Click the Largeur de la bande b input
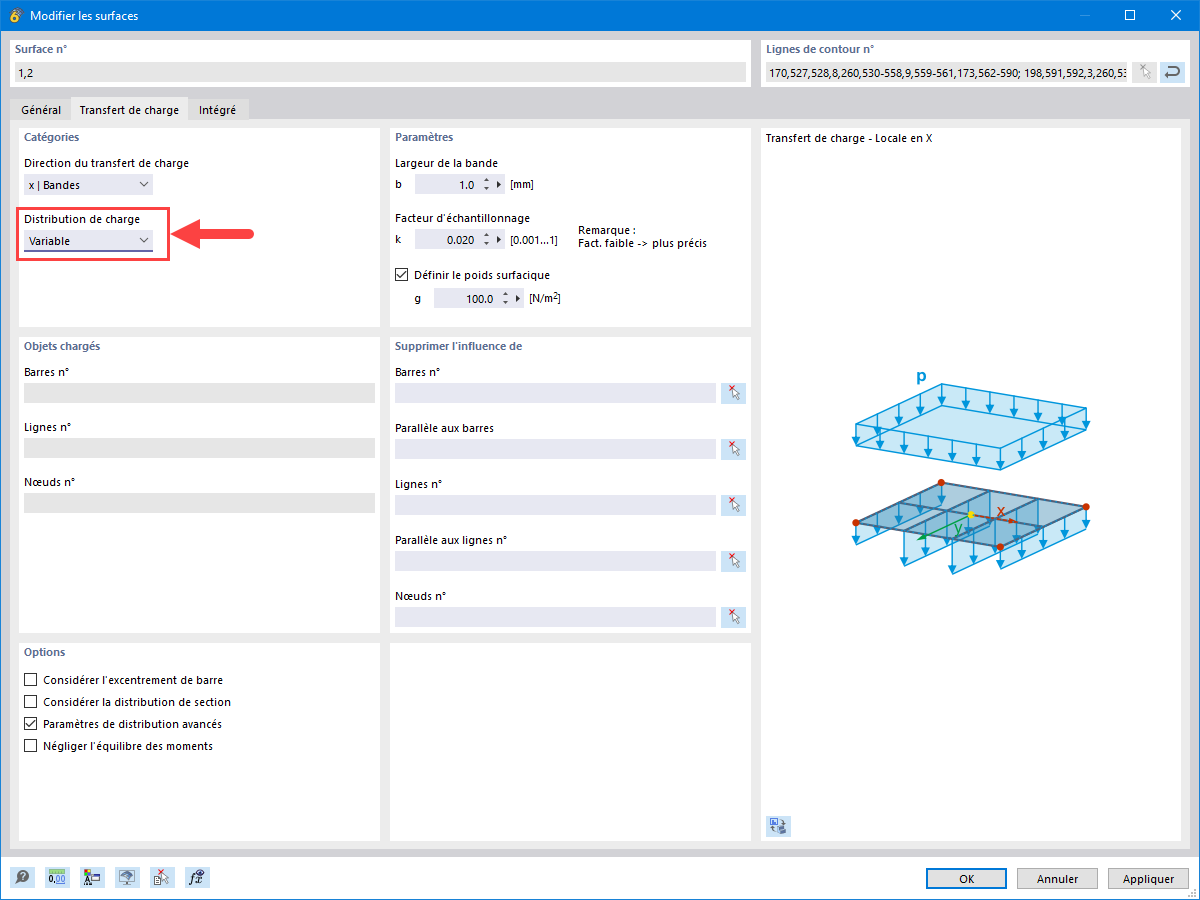The image size is (1200, 900). 446,185
